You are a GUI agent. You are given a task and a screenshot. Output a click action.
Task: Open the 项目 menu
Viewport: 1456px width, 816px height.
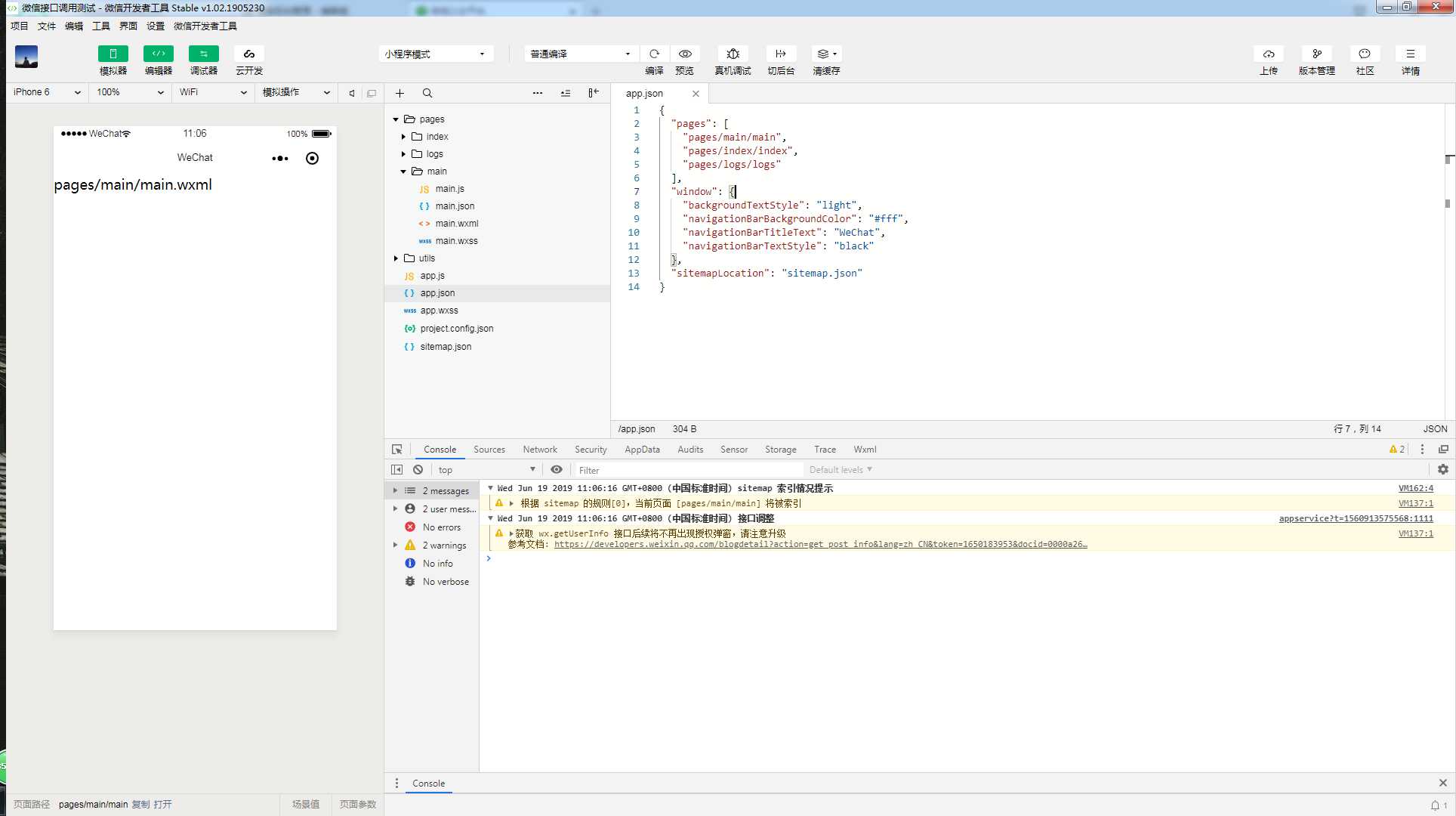point(20,26)
